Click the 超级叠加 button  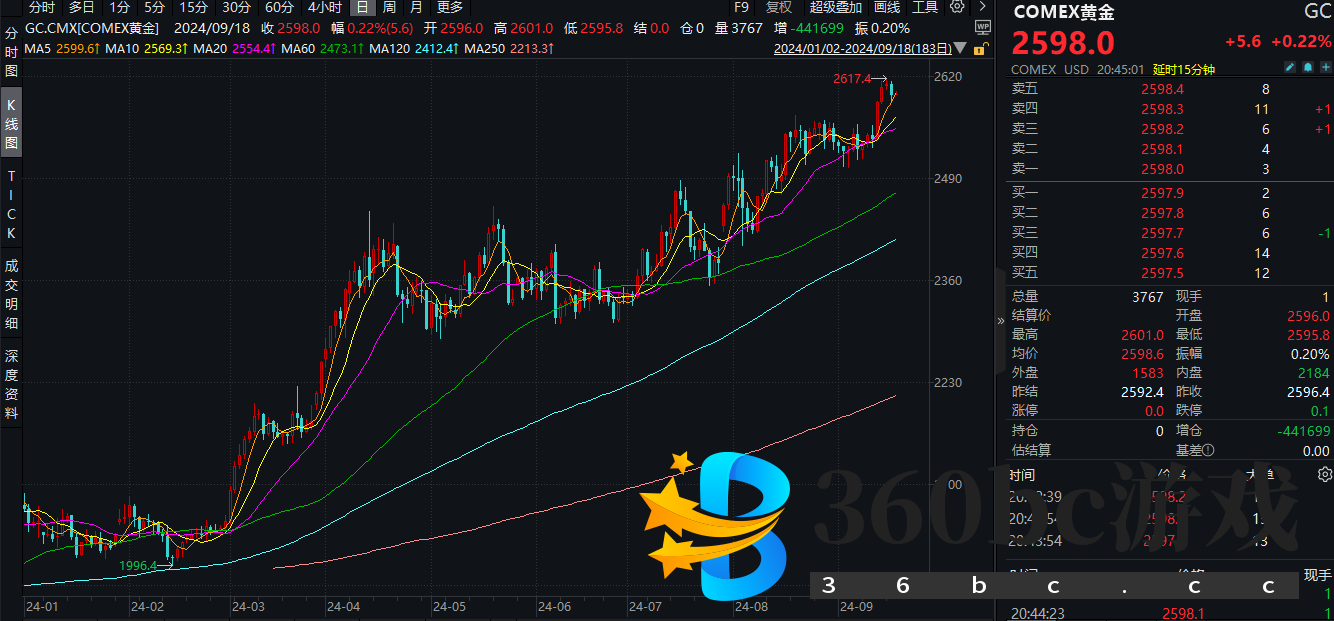pyautogui.click(x=833, y=7)
